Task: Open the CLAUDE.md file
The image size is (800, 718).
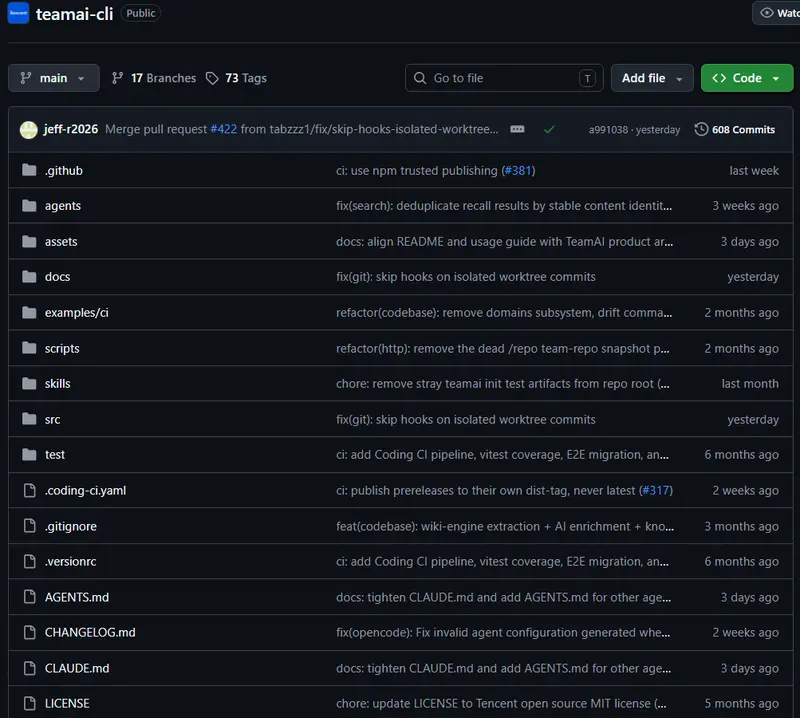Action: coord(77,668)
